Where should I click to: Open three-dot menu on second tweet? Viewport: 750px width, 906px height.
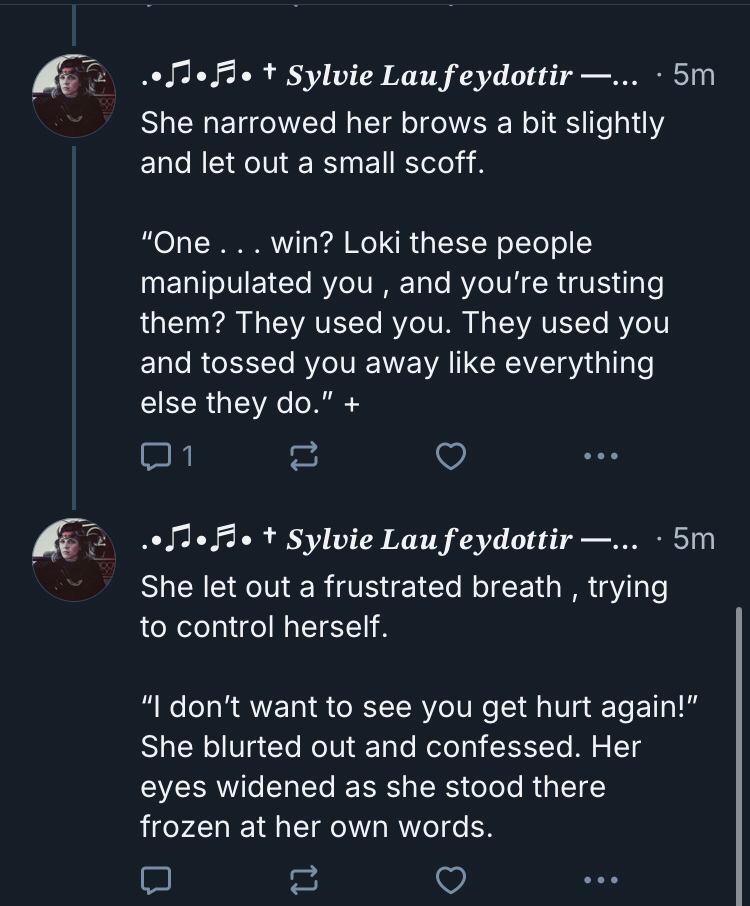tap(601, 880)
